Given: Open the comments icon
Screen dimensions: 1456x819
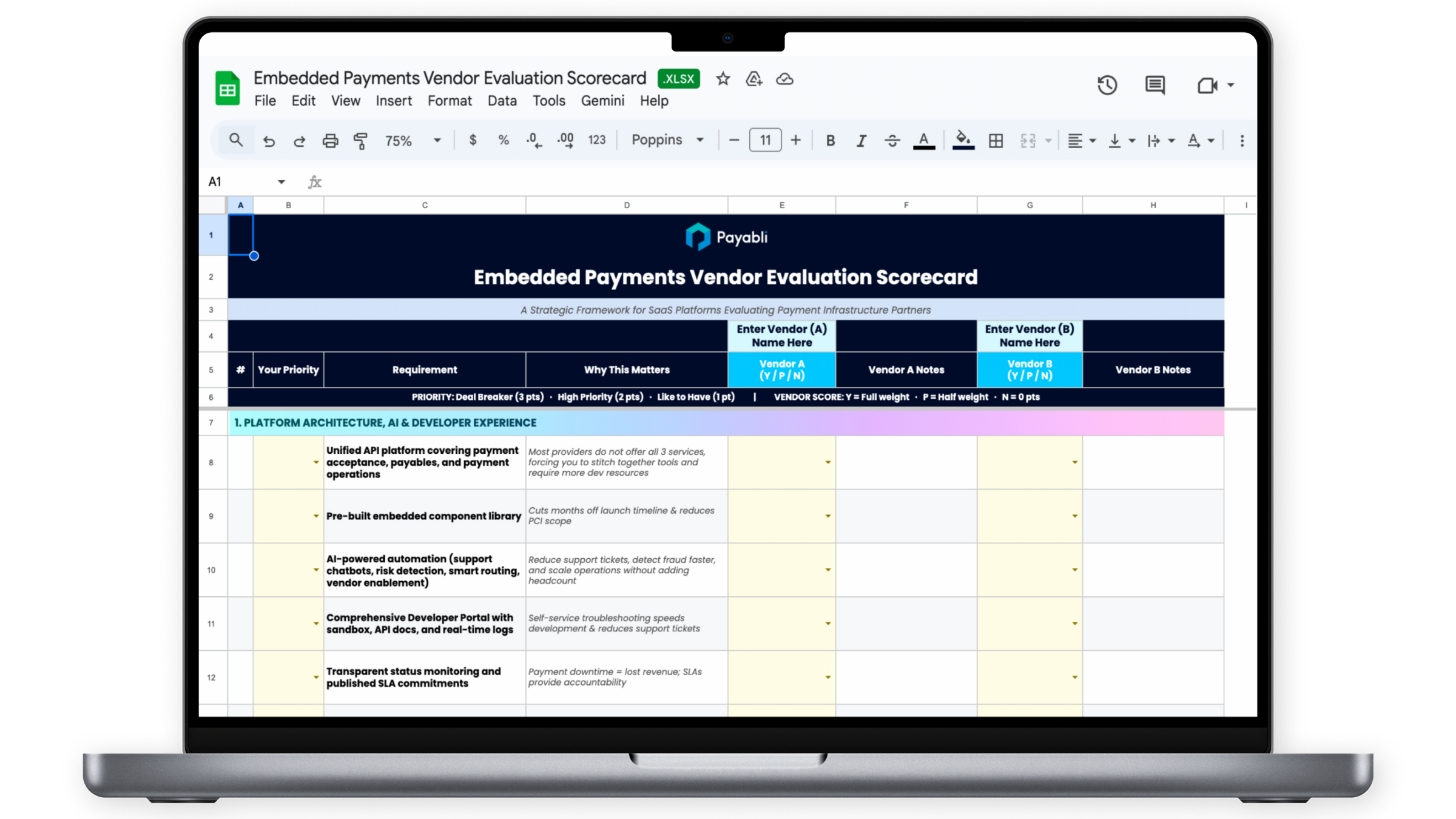Looking at the screenshot, I should pyautogui.click(x=1154, y=85).
